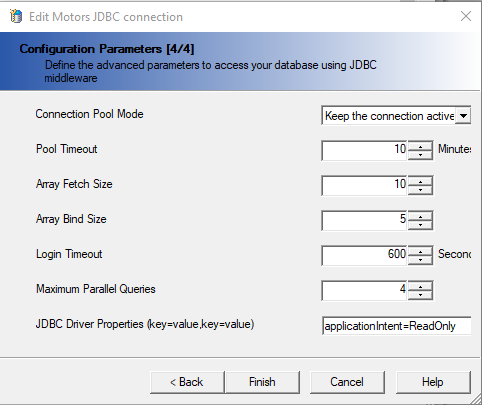Click the Login Timeout value field
482x405 pixels.
(x=364, y=255)
